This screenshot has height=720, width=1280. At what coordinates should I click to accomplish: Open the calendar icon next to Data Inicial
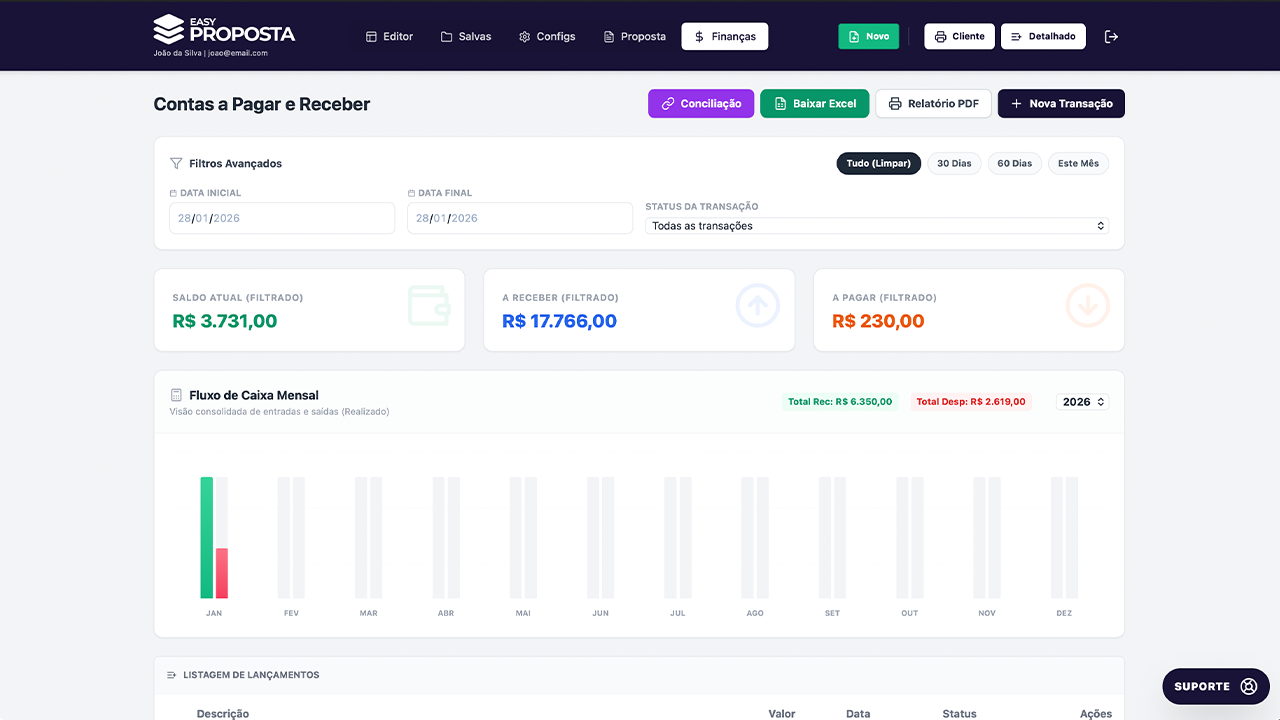pyautogui.click(x=174, y=192)
